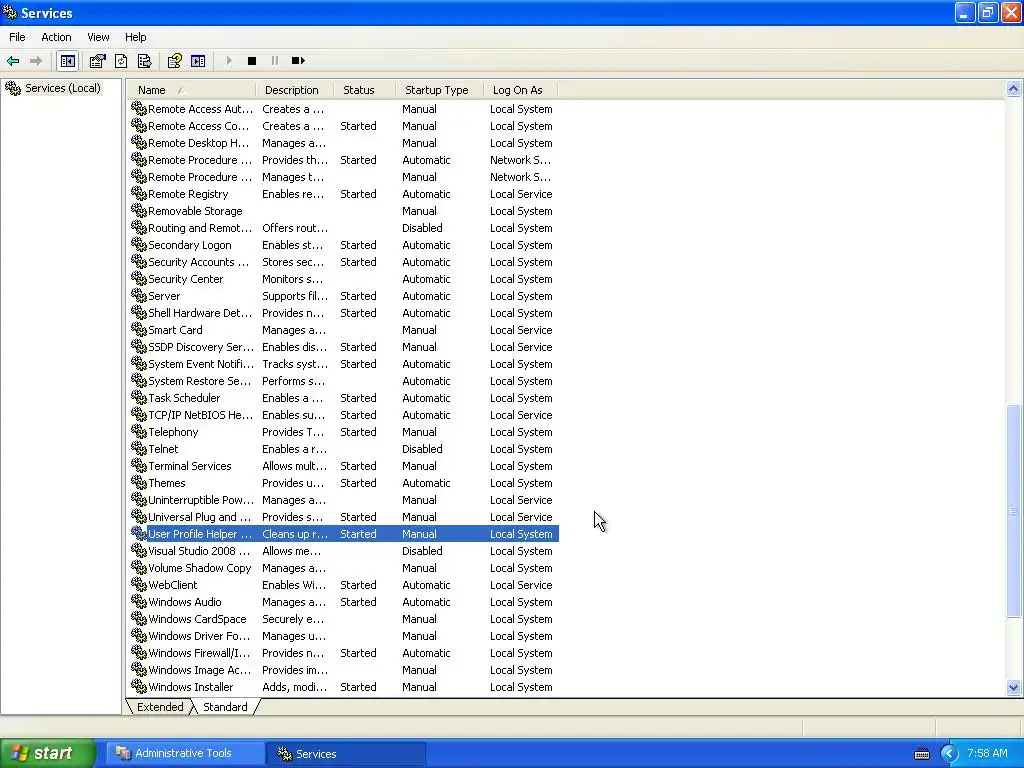The image size is (1024, 768).
Task: Select Uninterruptible Power Supply row
Action: click(x=344, y=500)
